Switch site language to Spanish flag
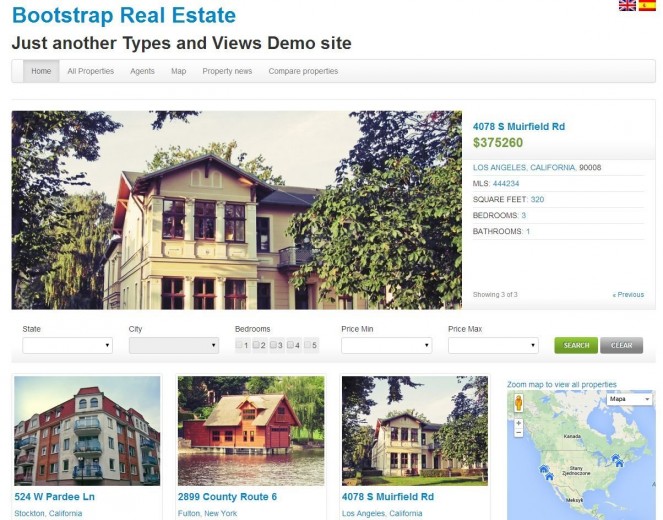663x520 pixels. 647,5
